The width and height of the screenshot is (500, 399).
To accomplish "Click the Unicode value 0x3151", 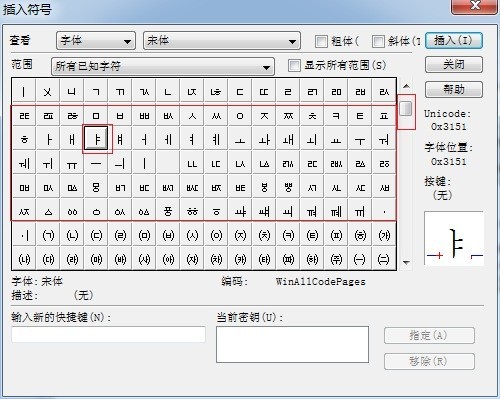I will (449, 127).
